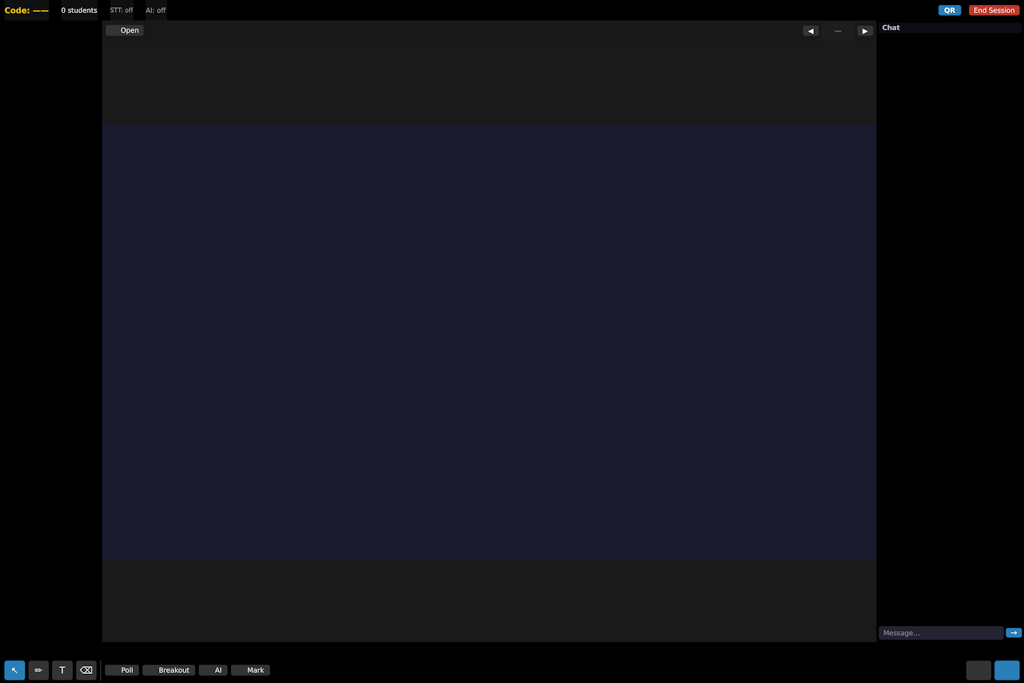1024x683 pixels.
Task: Select the pointer arrow tool
Action: [x=14, y=670]
